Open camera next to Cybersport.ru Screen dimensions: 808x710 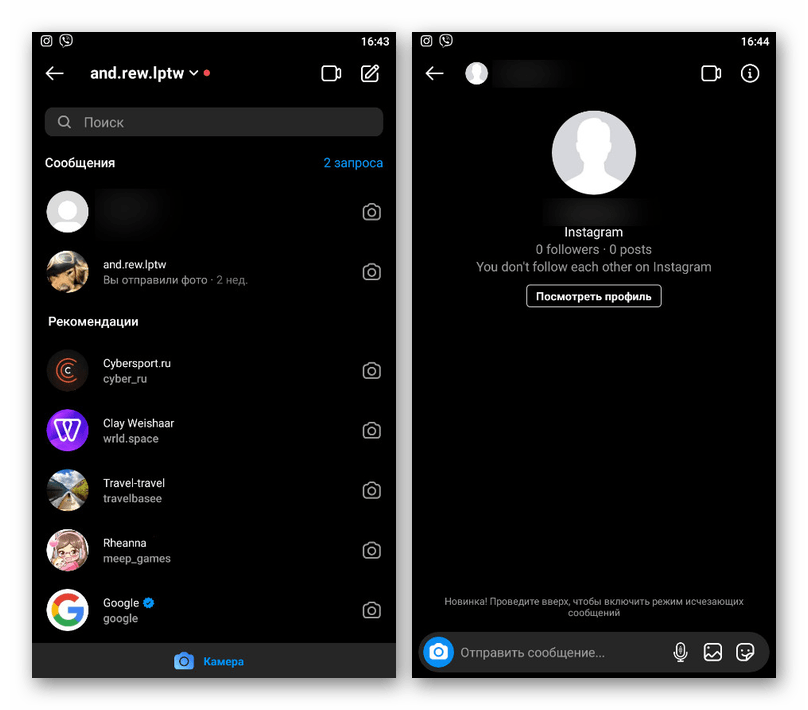(x=372, y=370)
